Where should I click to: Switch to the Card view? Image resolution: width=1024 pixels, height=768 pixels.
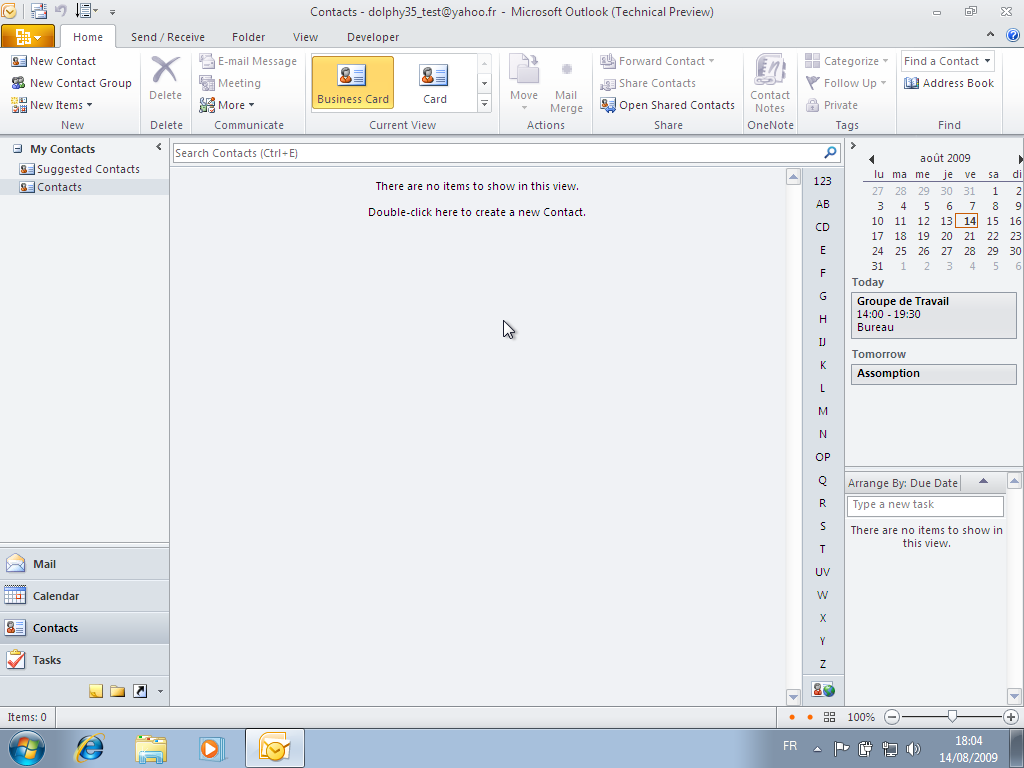[434, 82]
